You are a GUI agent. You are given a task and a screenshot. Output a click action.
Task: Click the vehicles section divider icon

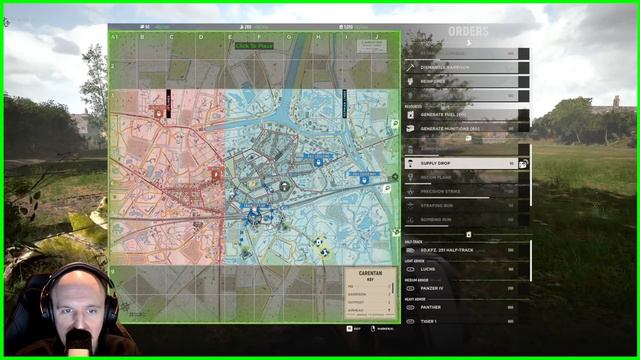[x=469, y=235]
